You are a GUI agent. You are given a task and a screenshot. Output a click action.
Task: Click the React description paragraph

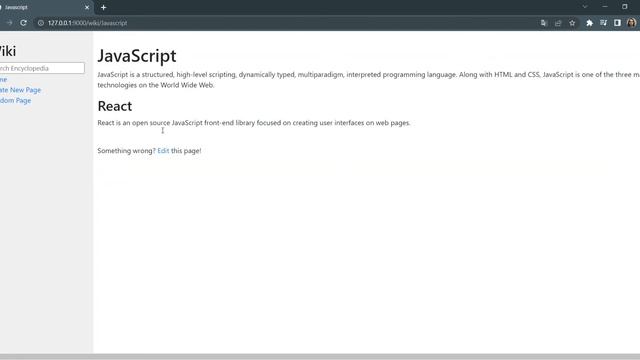point(254,123)
